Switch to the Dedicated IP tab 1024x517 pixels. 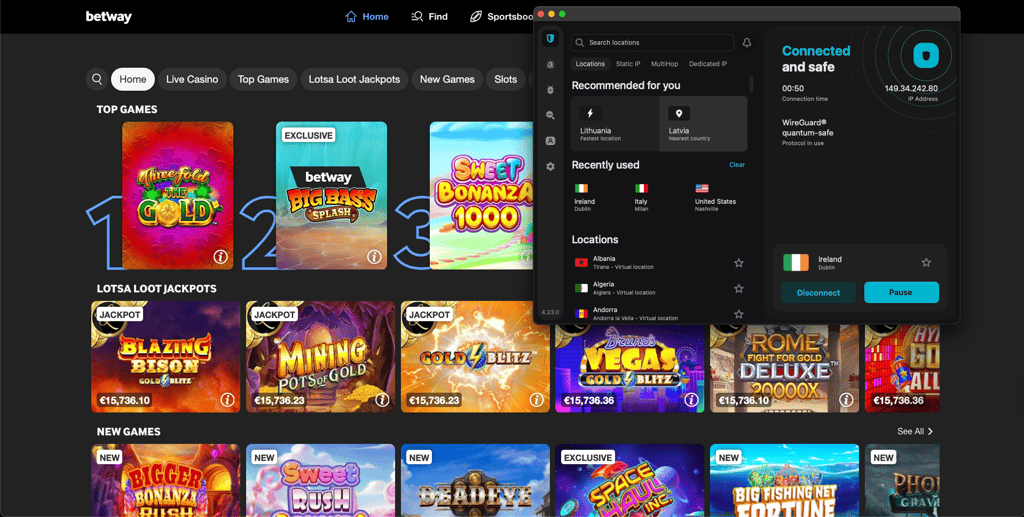(x=708, y=64)
